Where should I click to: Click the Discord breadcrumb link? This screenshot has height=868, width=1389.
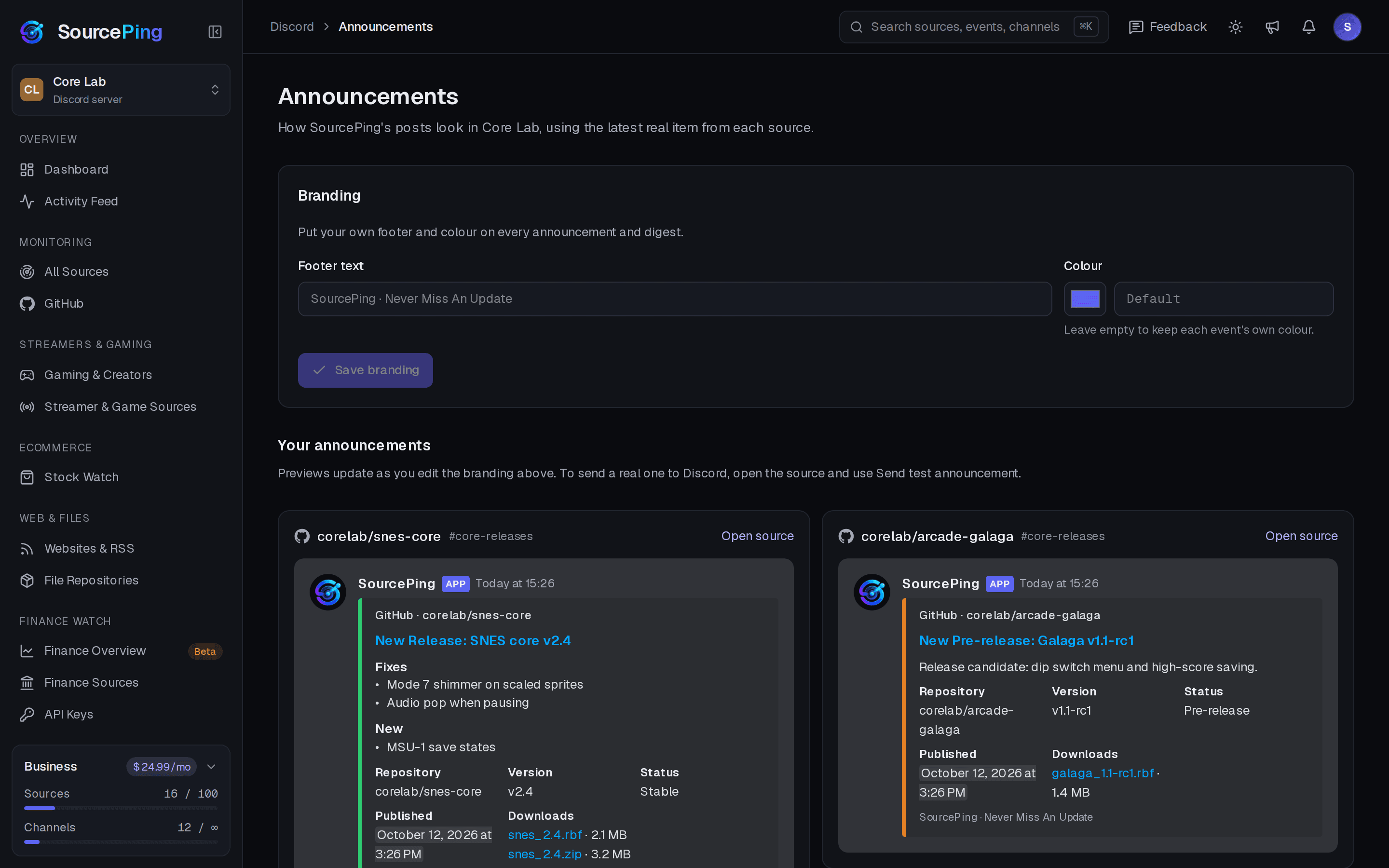[x=292, y=27]
